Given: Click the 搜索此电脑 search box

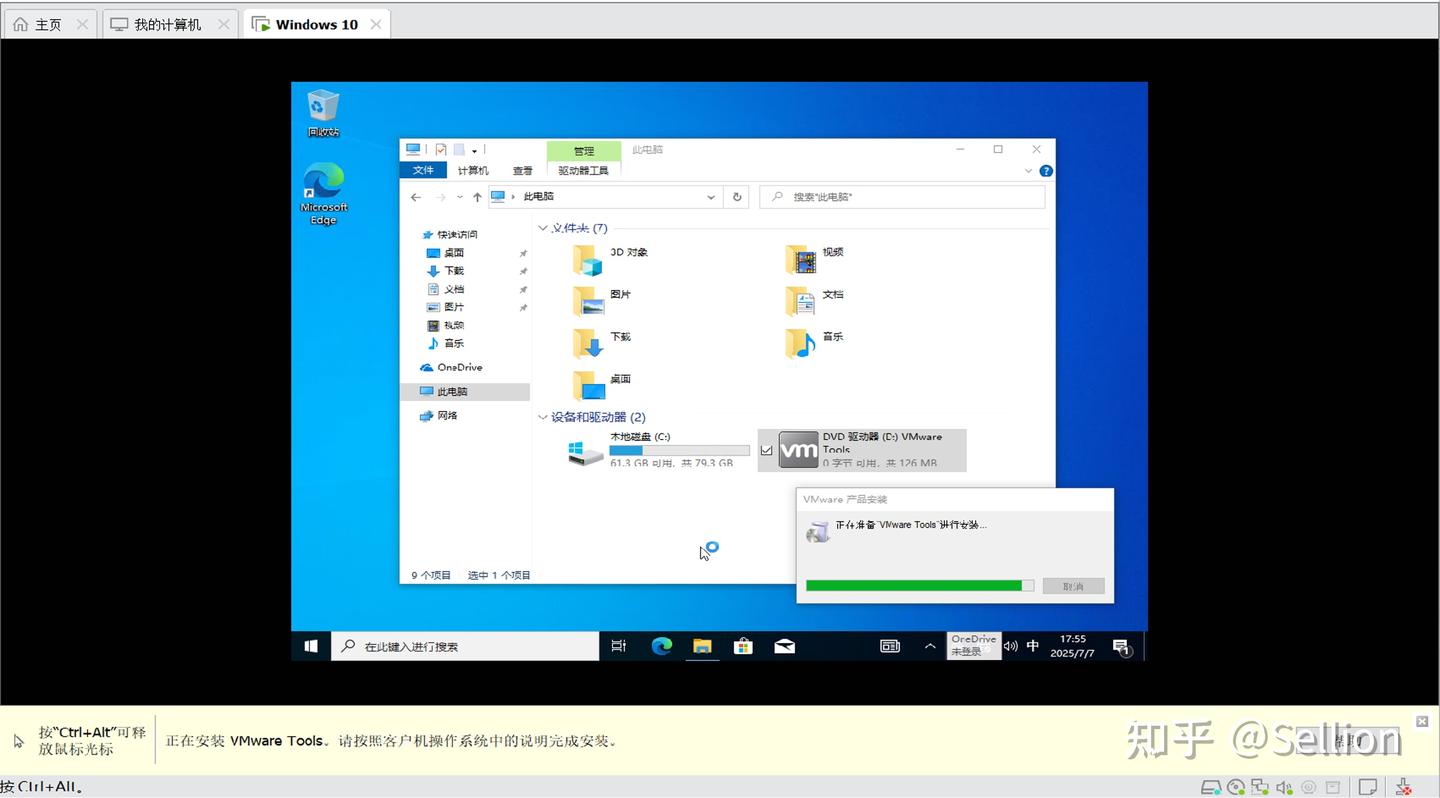Looking at the screenshot, I should 900,196.
